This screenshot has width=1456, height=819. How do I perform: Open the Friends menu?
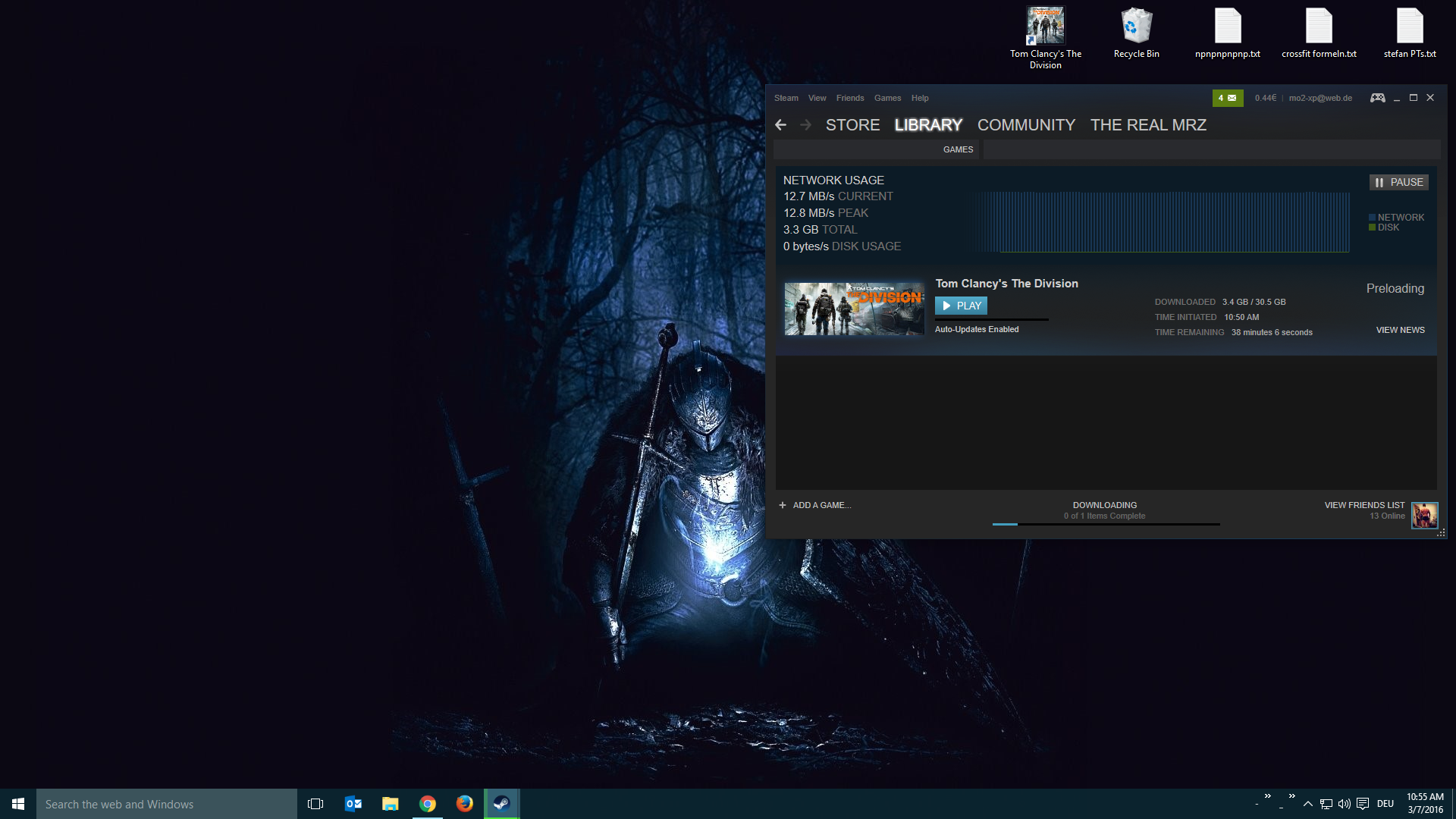[849, 98]
